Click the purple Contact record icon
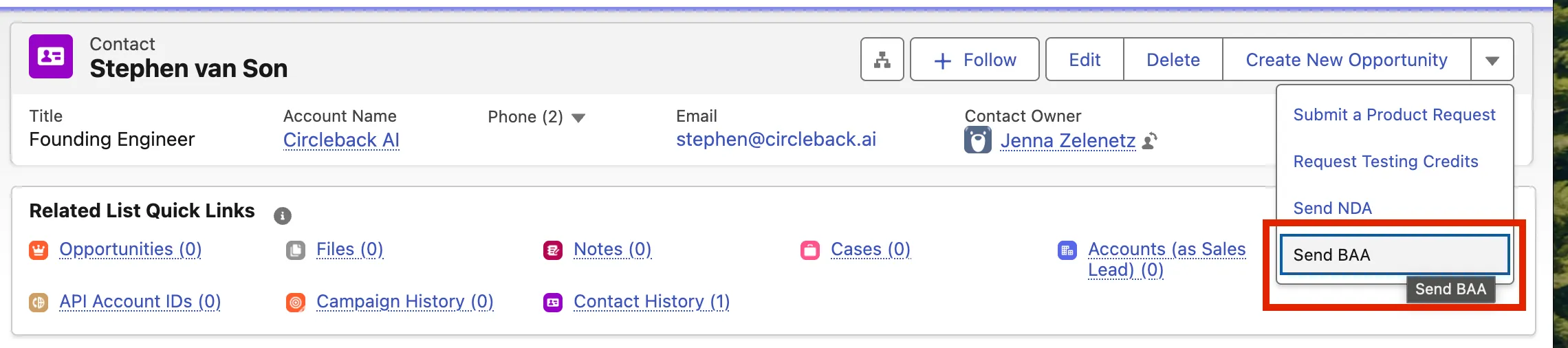Screen dimensions: 1568x348 51,56
